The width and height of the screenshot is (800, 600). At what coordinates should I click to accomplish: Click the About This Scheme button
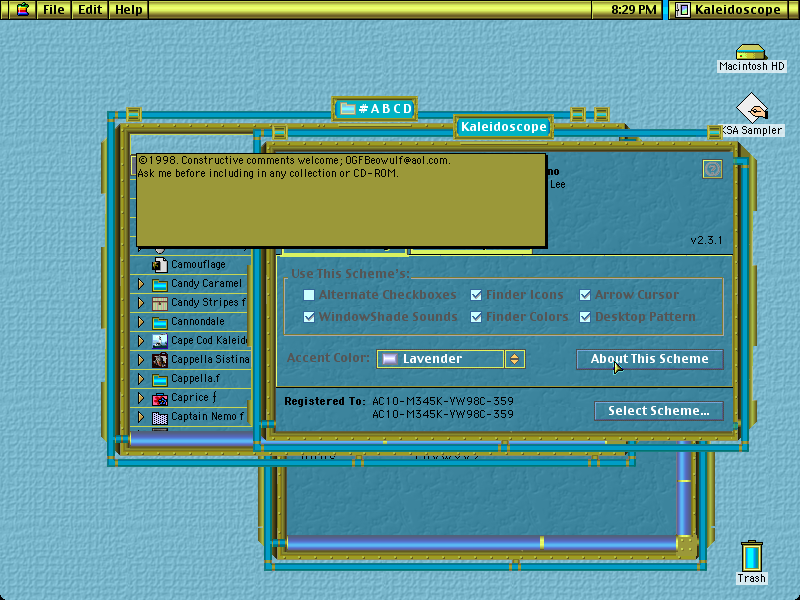pyautogui.click(x=649, y=359)
